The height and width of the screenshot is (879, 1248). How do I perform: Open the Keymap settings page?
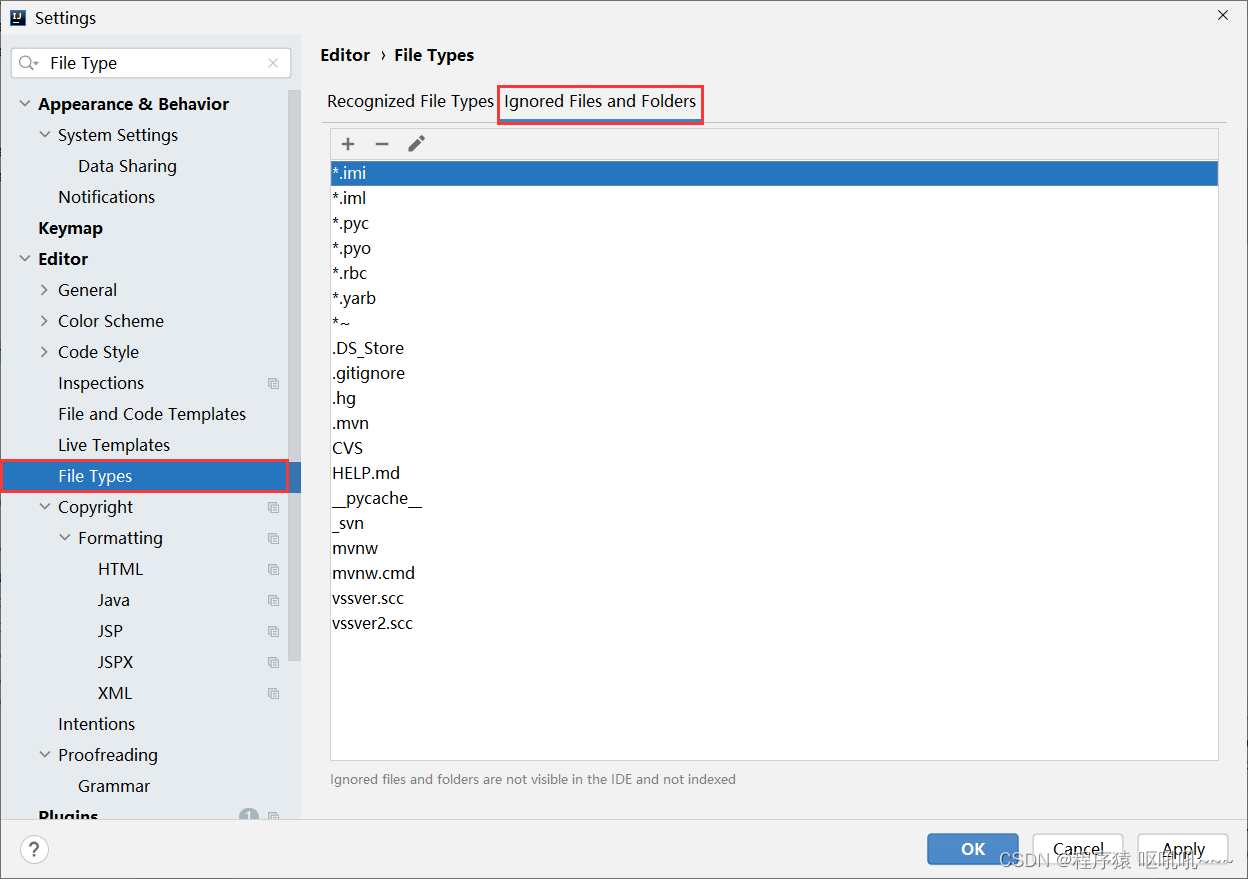tap(69, 227)
